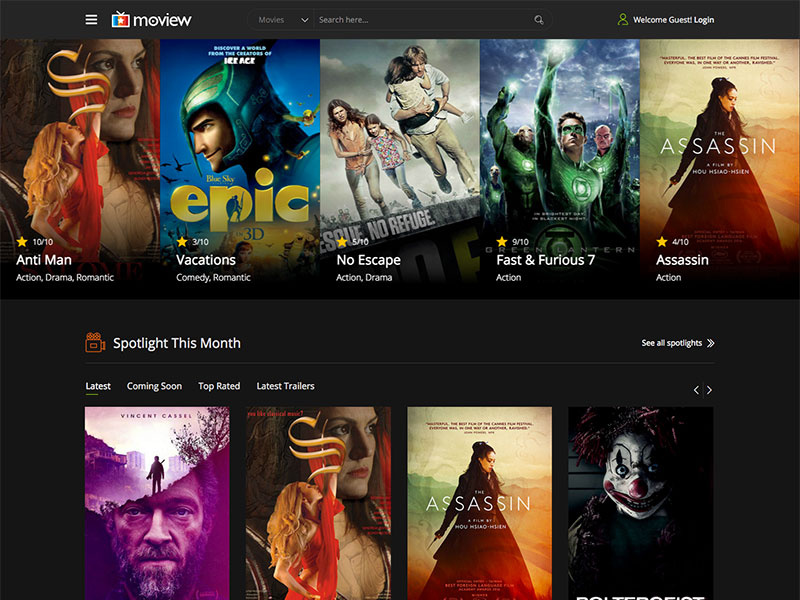Open 'See all spotlights' link
800x600 pixels.
click(x=672, y=343)
